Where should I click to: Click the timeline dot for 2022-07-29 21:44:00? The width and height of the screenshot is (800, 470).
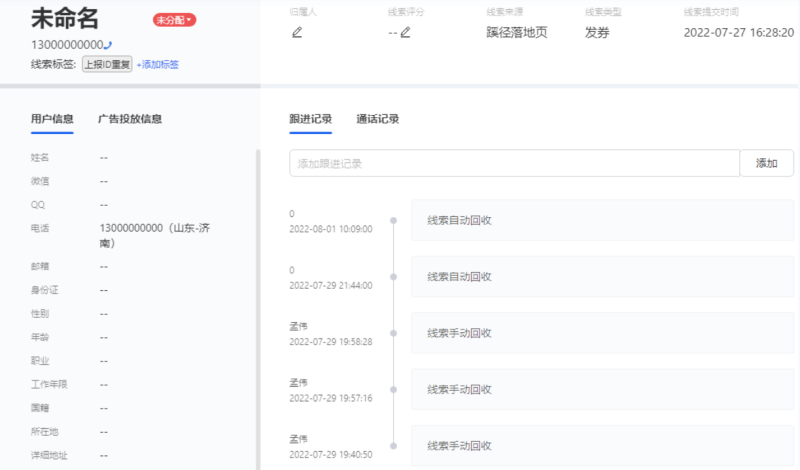tap(393, 277)
